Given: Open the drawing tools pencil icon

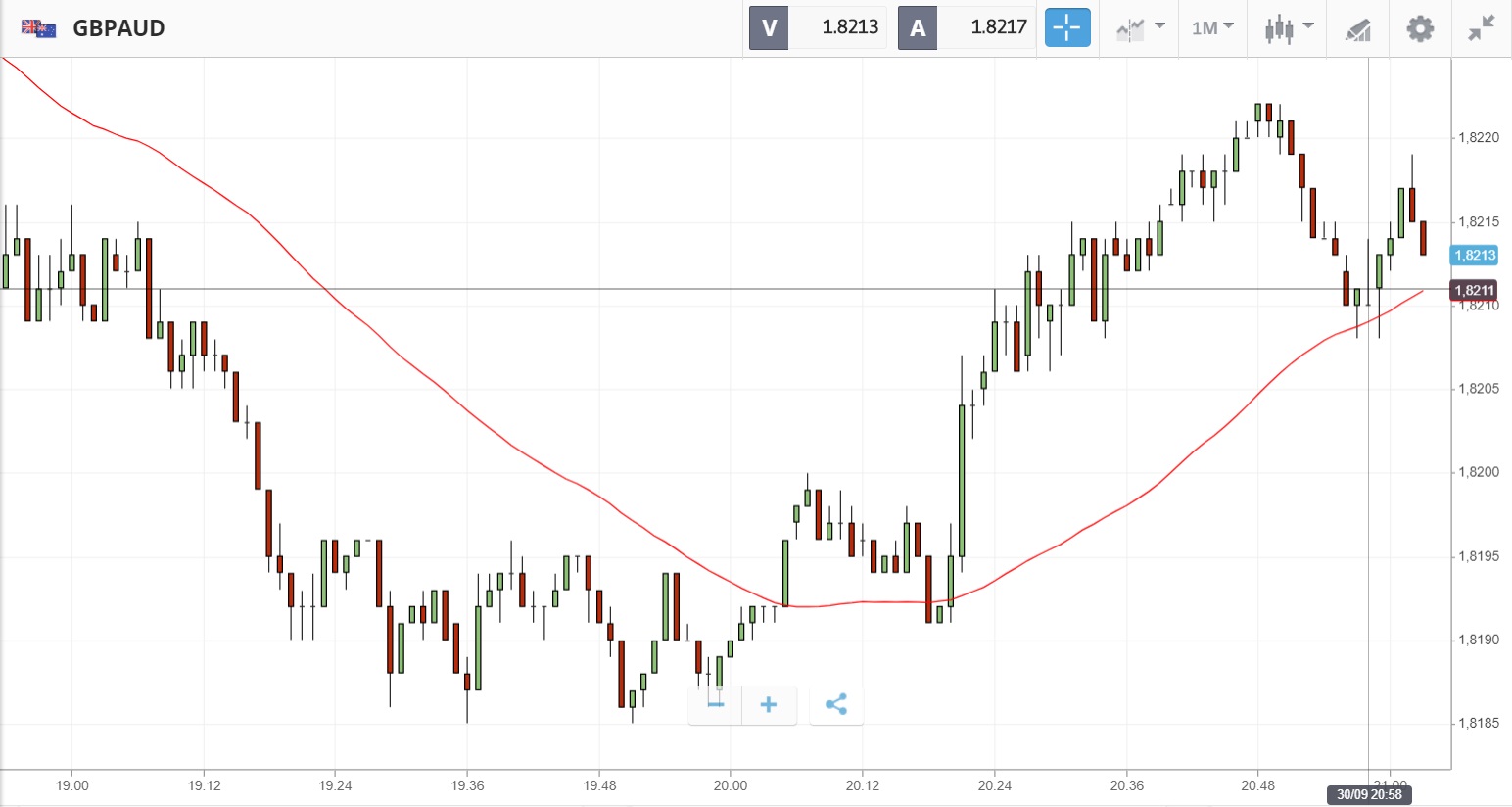Looking at the screenshot, I should coord(1357,29).
